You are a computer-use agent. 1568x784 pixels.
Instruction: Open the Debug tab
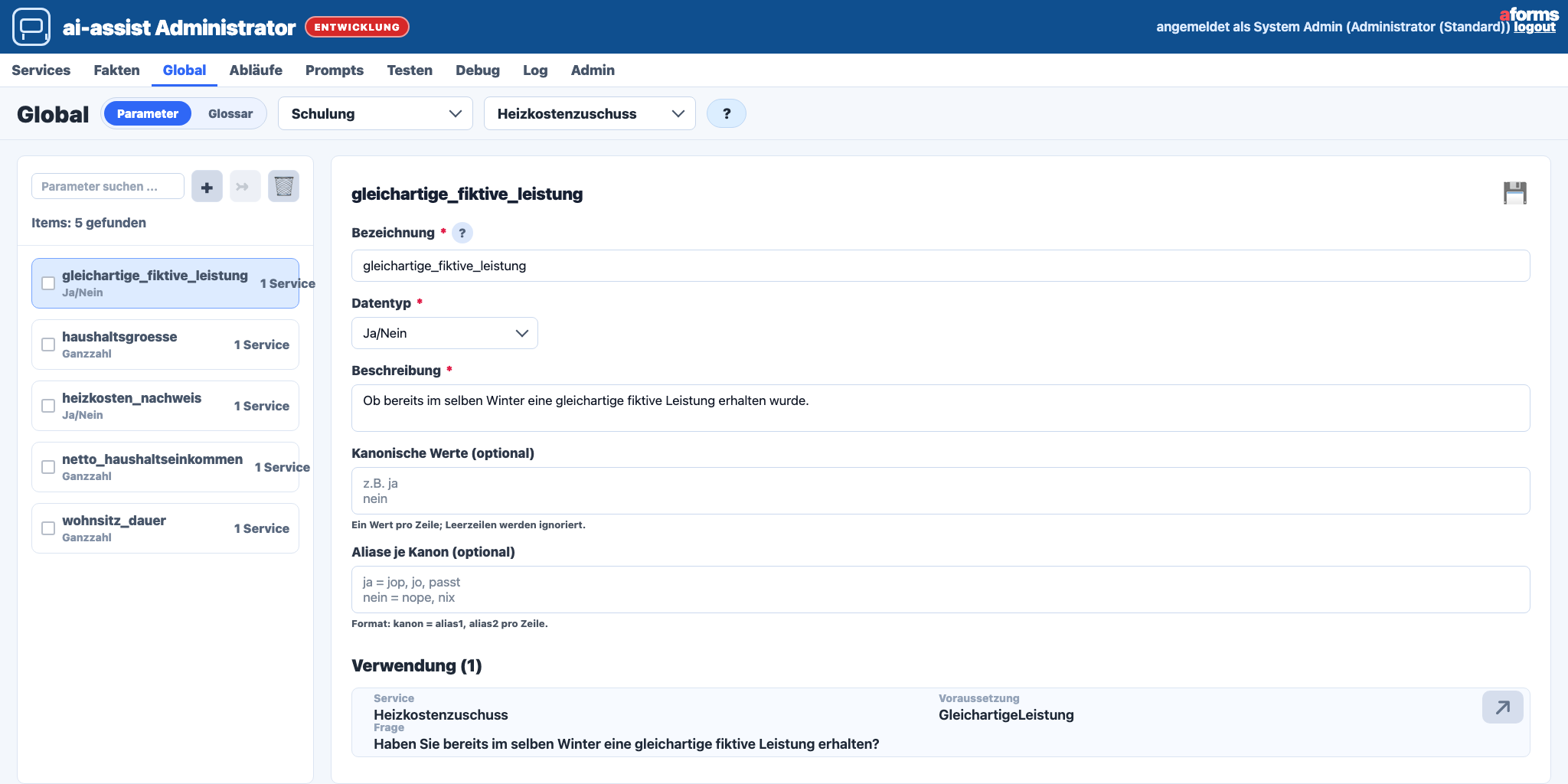tap(478, 70)
